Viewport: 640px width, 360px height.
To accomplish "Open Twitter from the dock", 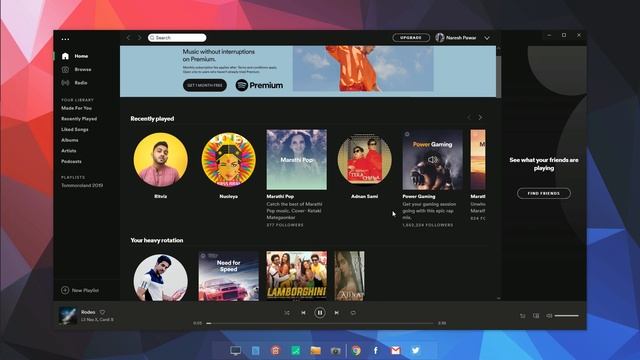I will [416, 350].
